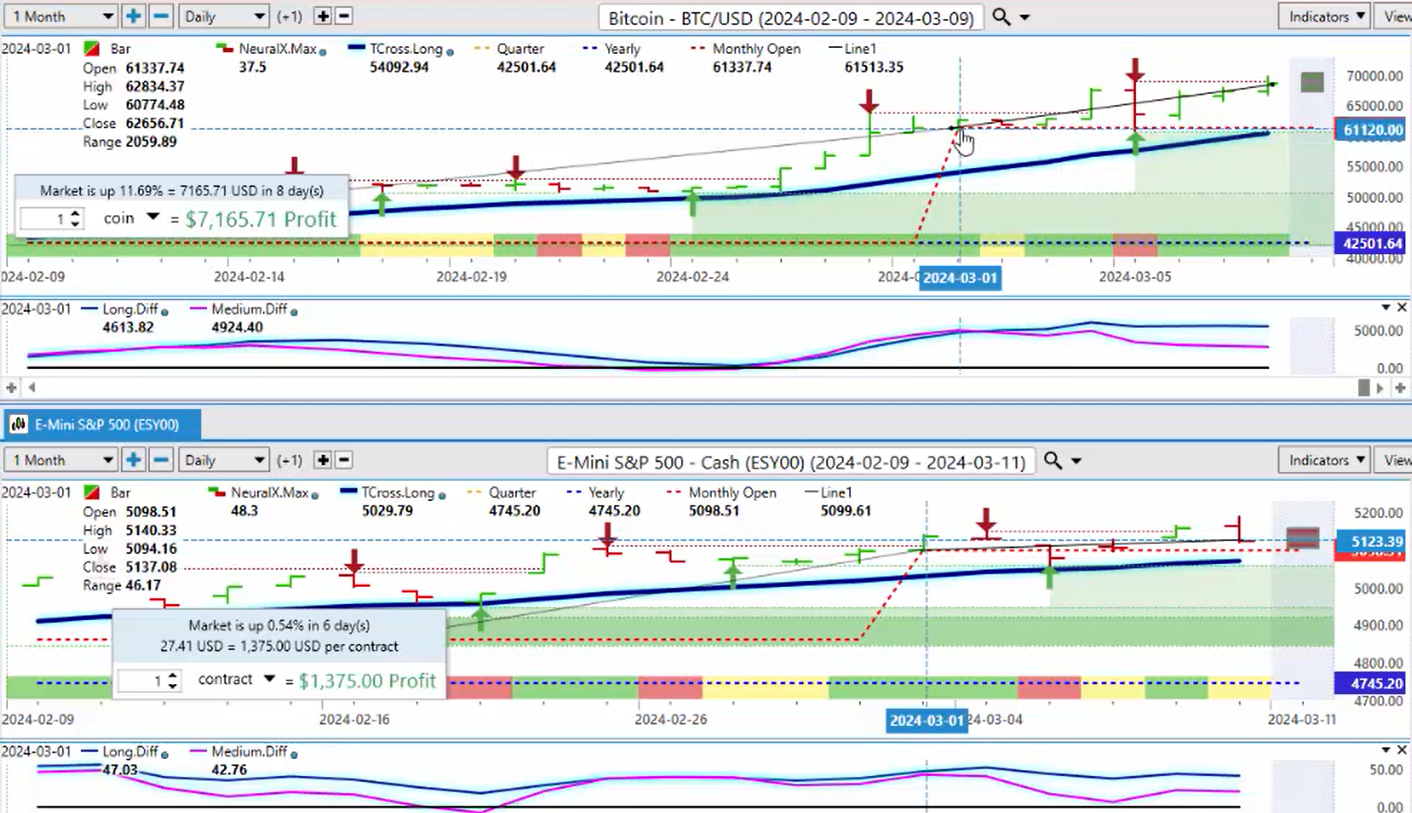The image size is (1412, 813).
Task: Open Bitcoin Long.Diff settings dot
Action: 163,313
